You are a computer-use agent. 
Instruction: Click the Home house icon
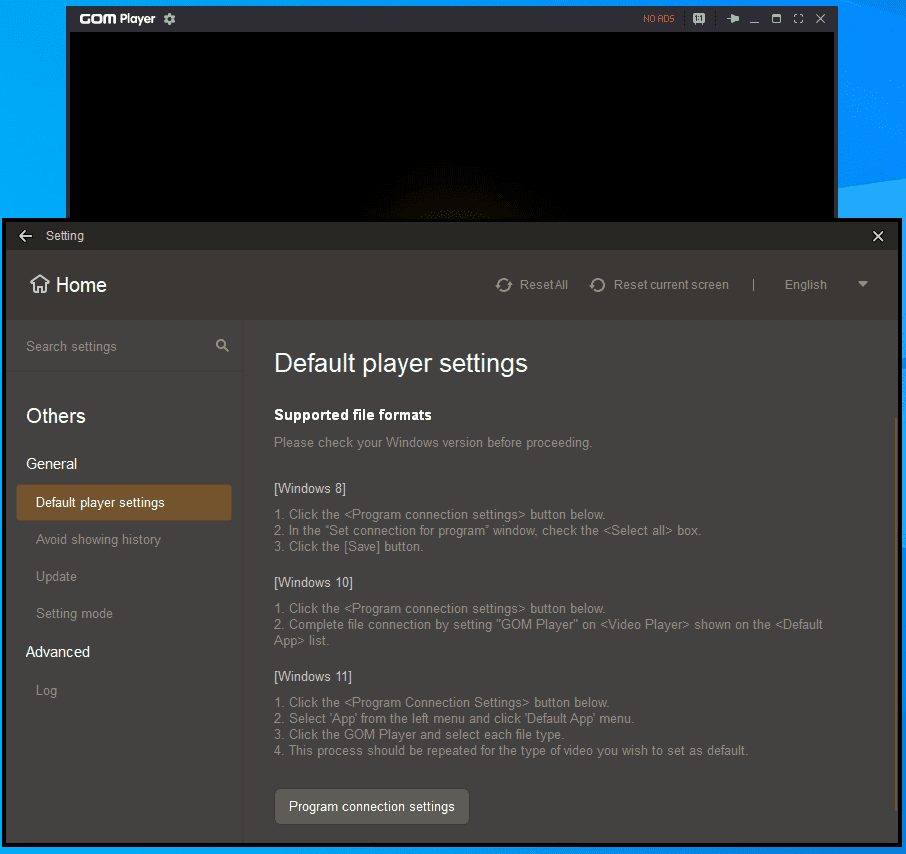pos(40,284)
